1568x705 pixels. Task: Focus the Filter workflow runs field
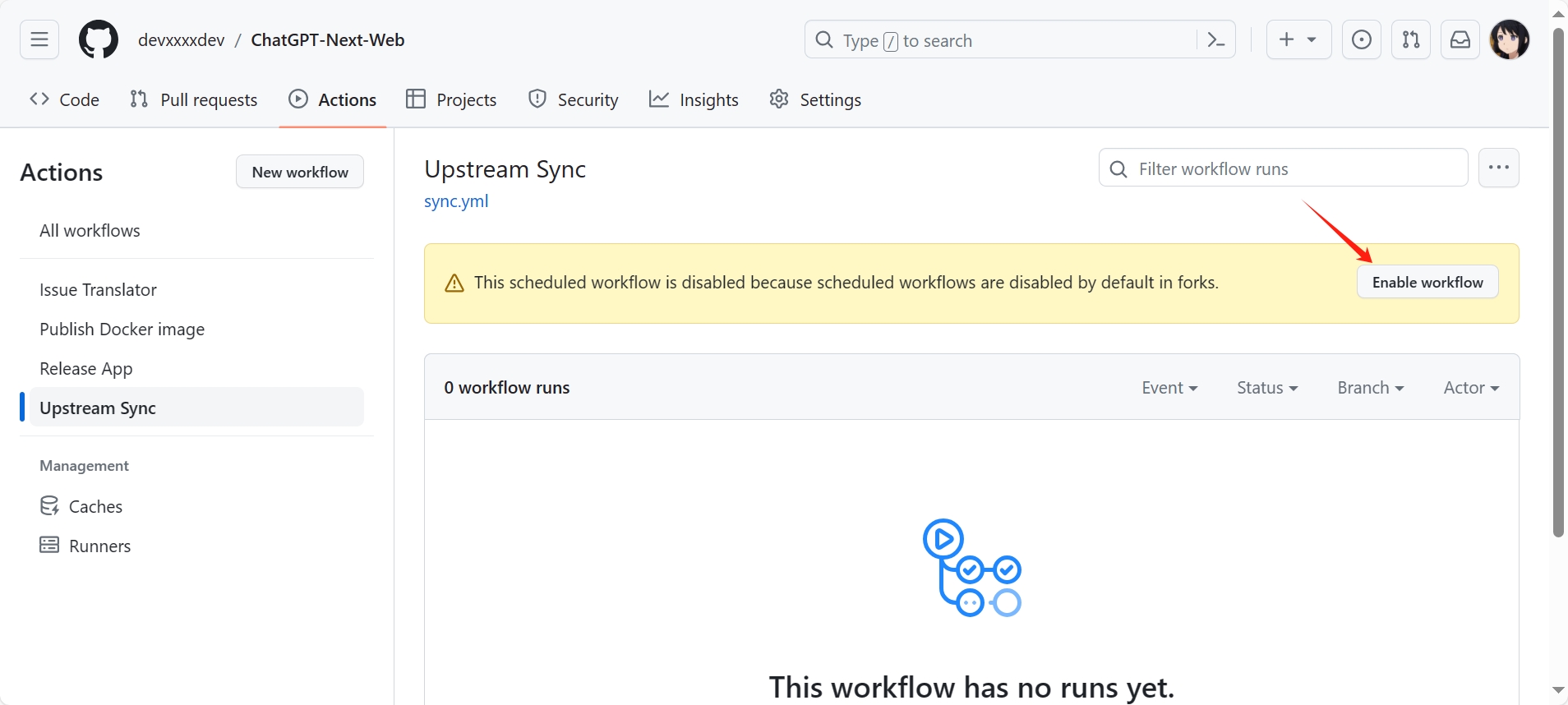[1283, 168]
